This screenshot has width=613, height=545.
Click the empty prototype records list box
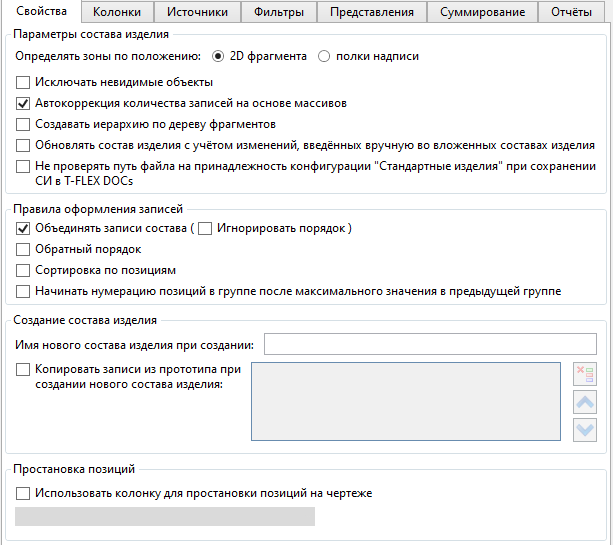click(x=406, y=402)
